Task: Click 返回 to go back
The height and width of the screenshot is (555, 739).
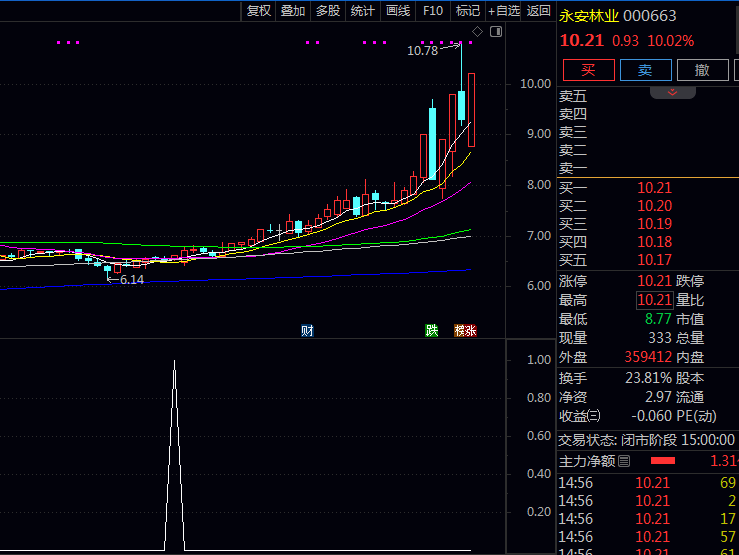Action: [x=539, y=11]
